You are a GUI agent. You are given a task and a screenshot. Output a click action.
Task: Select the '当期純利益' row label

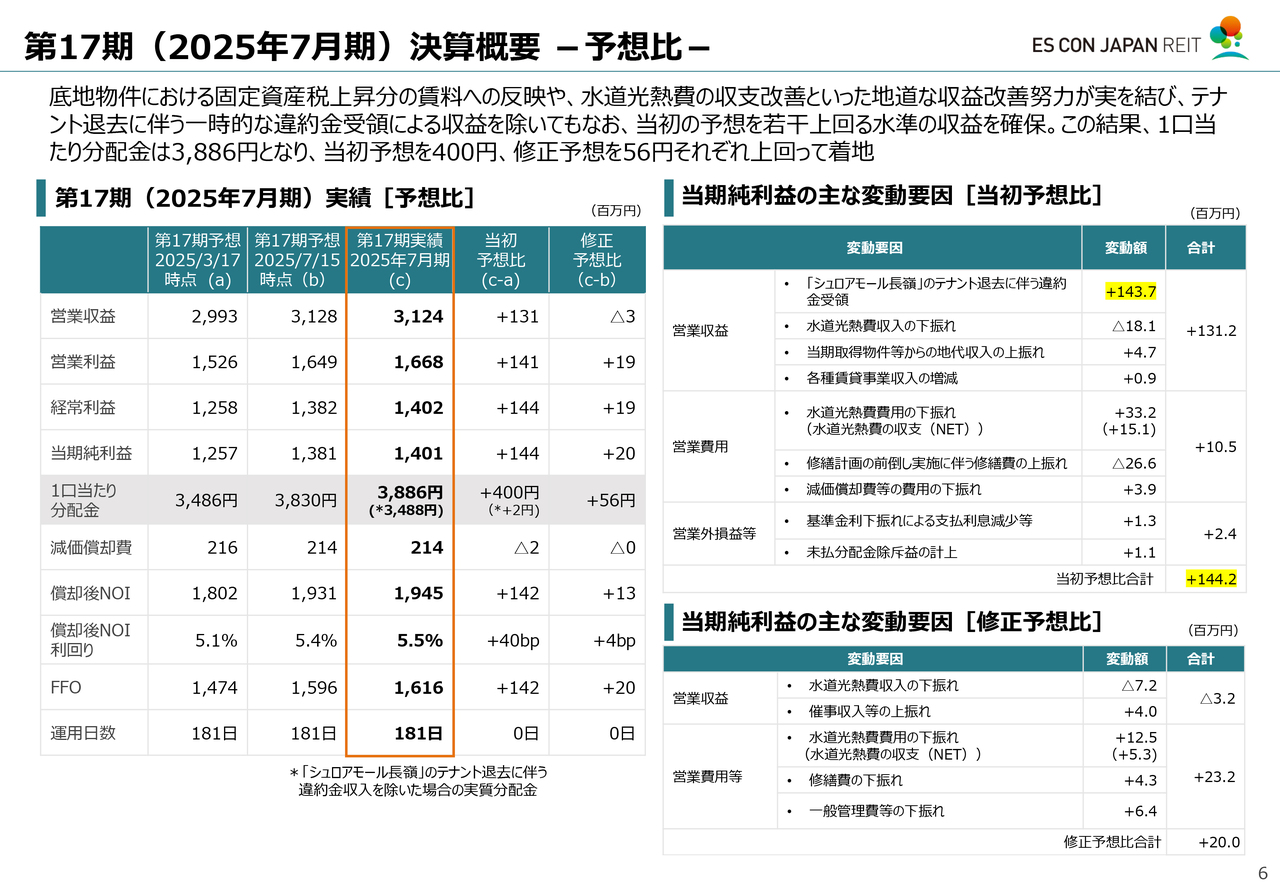pos(91,453)
